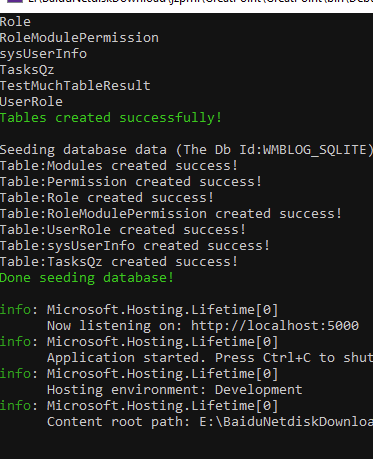The width and height of the screenshot is (373, 459).
Task: Click the 'sysUserInfo' line near the top
Action: click(43, 54)
